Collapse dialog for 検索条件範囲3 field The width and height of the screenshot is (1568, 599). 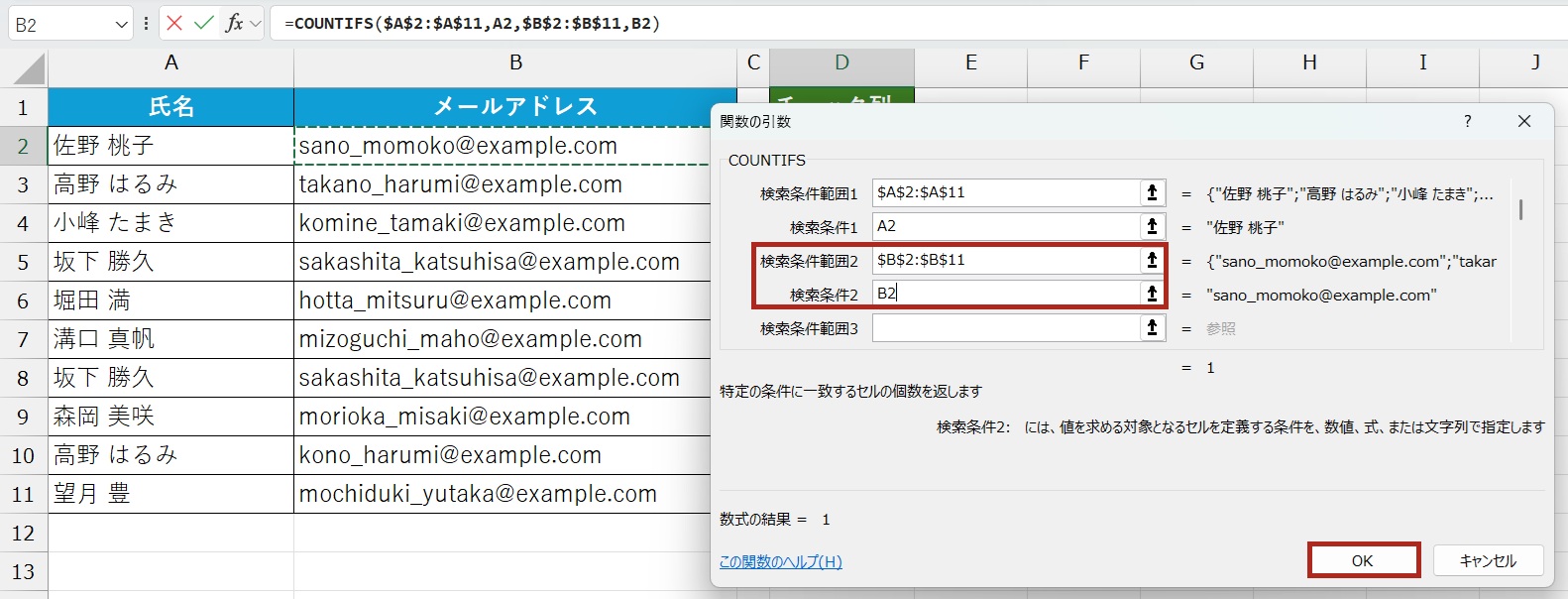(1152, 328)
